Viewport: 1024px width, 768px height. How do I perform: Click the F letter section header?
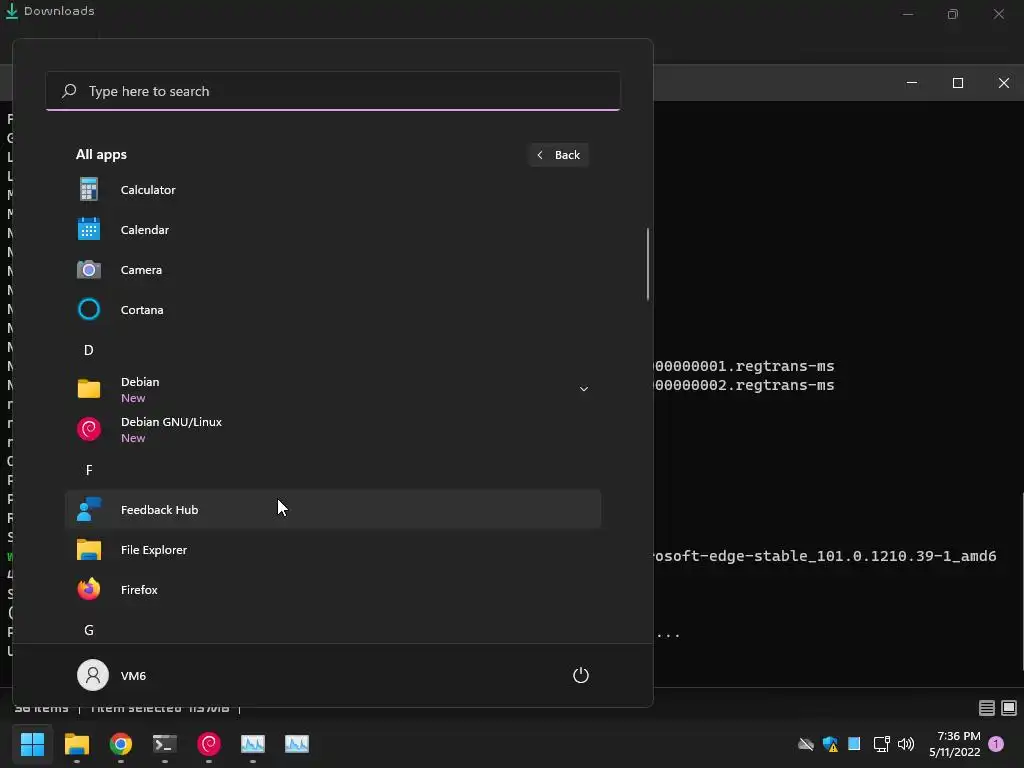(x=89, y=470)
